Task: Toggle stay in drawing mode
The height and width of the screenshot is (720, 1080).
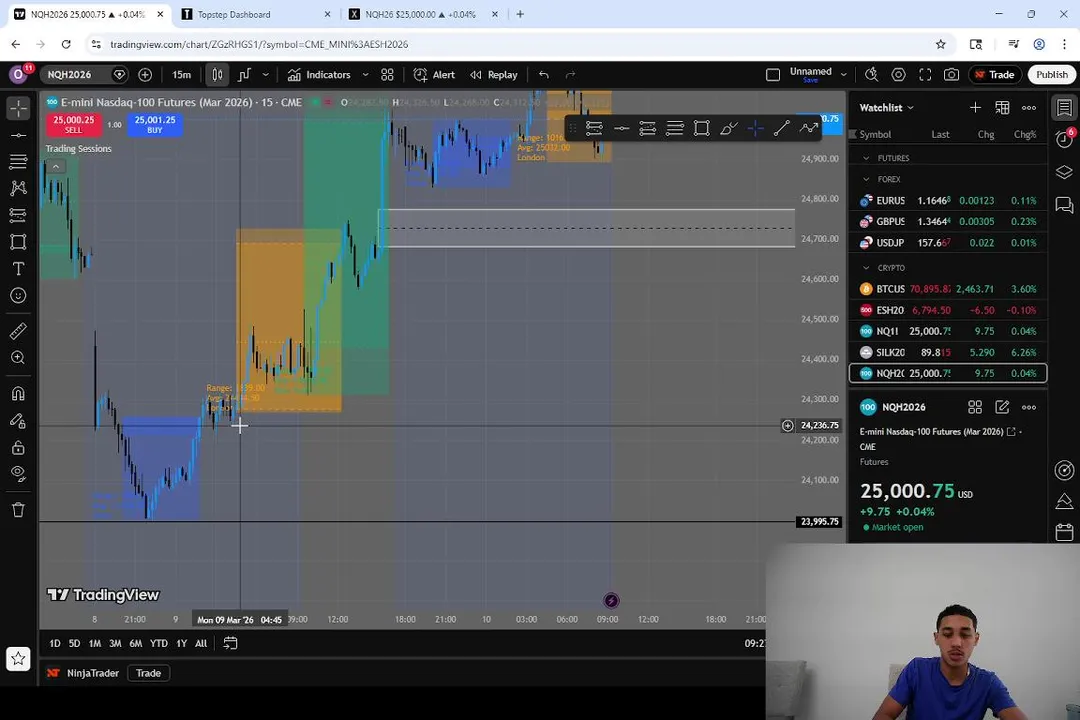Action: 19,420
